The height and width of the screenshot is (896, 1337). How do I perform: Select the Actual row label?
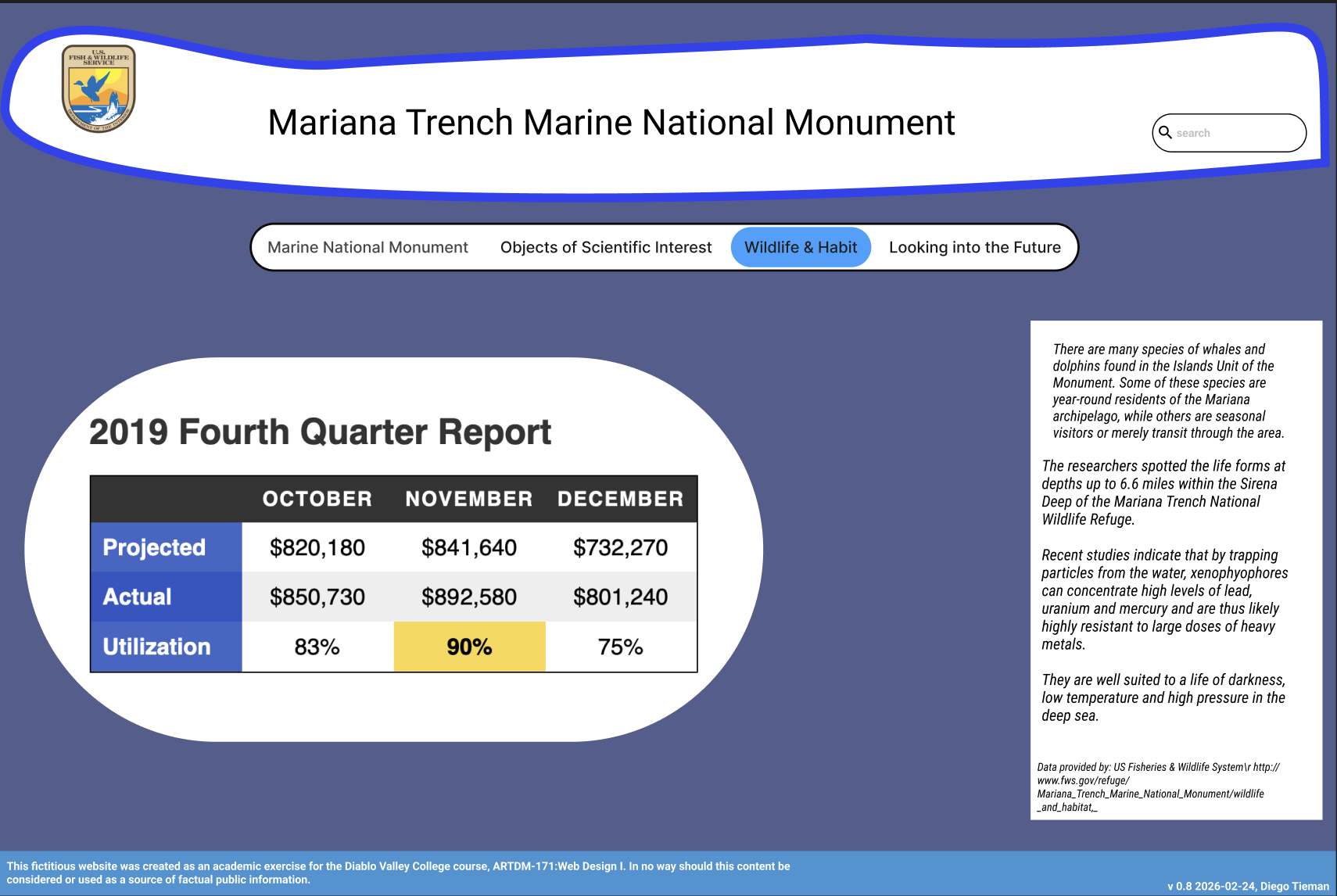[x=138, y=597]
